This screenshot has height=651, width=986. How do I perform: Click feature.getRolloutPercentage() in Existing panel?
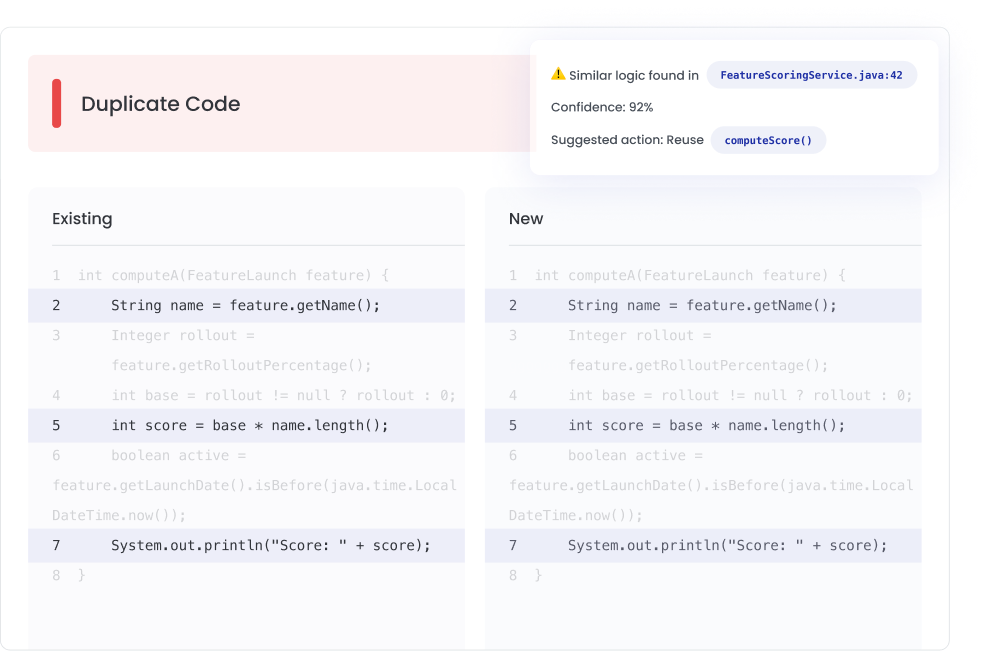pos(241,365)
